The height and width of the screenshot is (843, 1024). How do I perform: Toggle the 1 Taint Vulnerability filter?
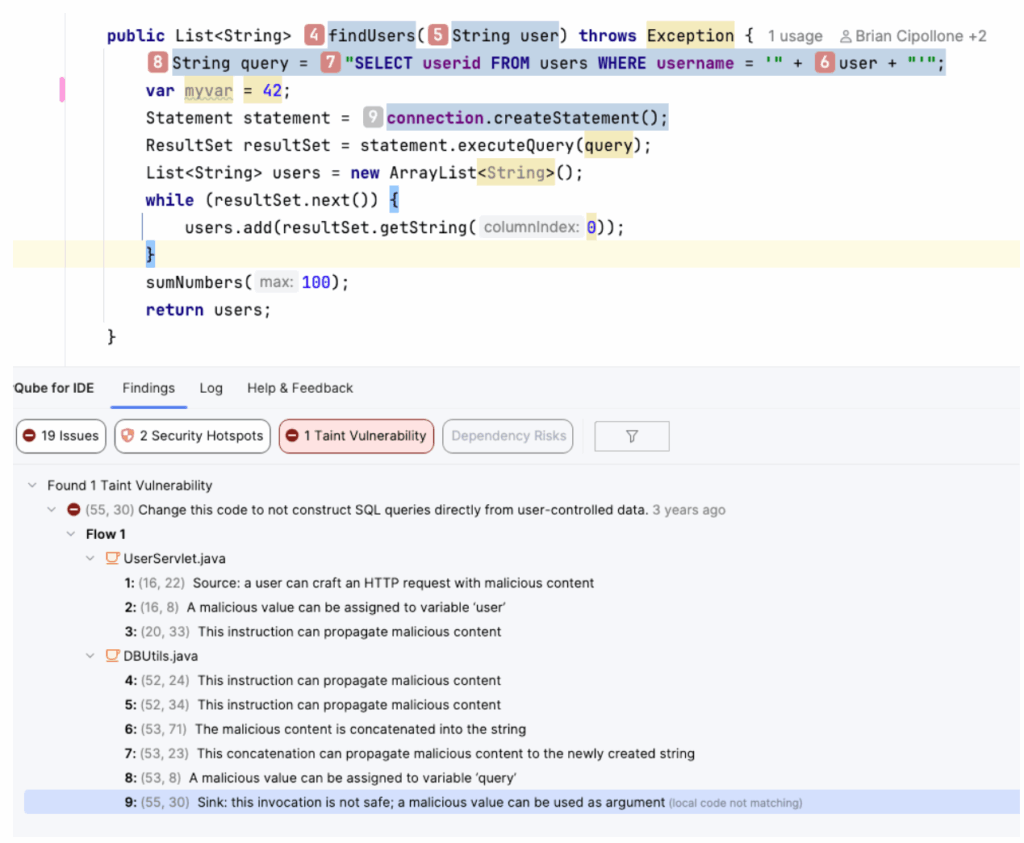coord(356,436)
